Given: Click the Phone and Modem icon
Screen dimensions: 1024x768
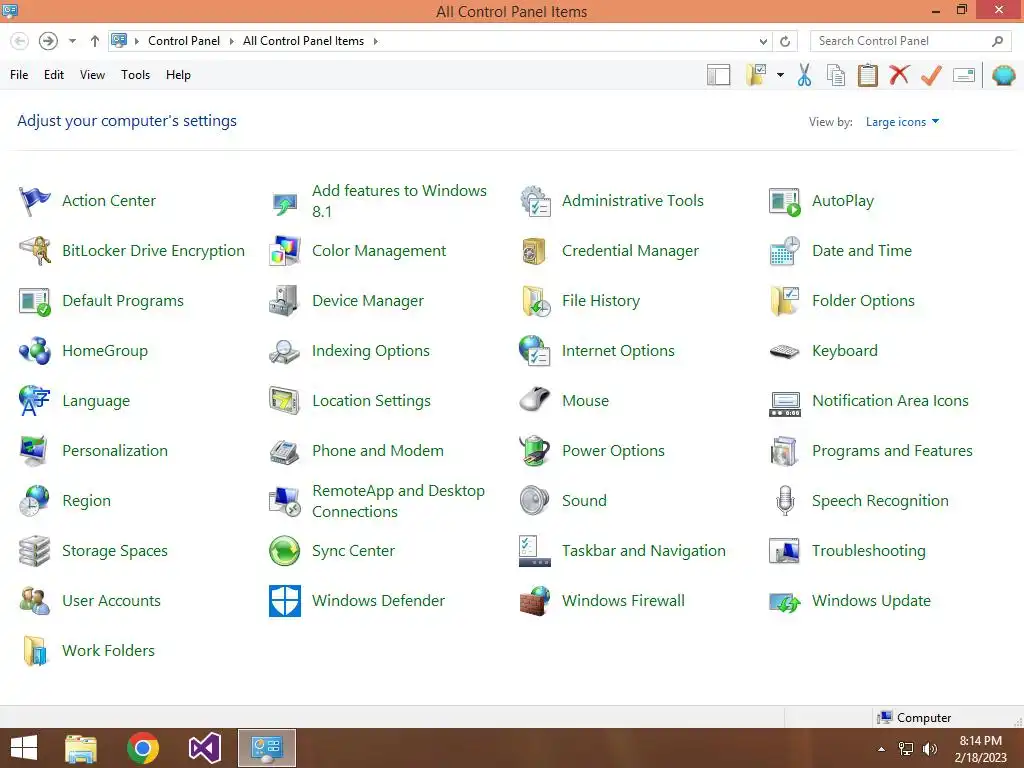Looking at the screenshot, I should (285, 451).
